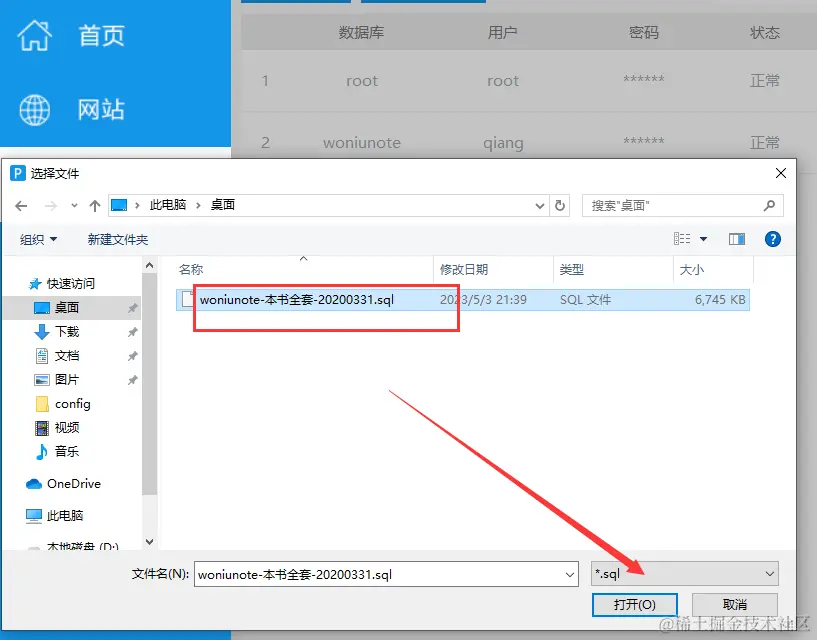Open help with the question mark
This screenshot has height=640, width=817.
tap(773, 239)
